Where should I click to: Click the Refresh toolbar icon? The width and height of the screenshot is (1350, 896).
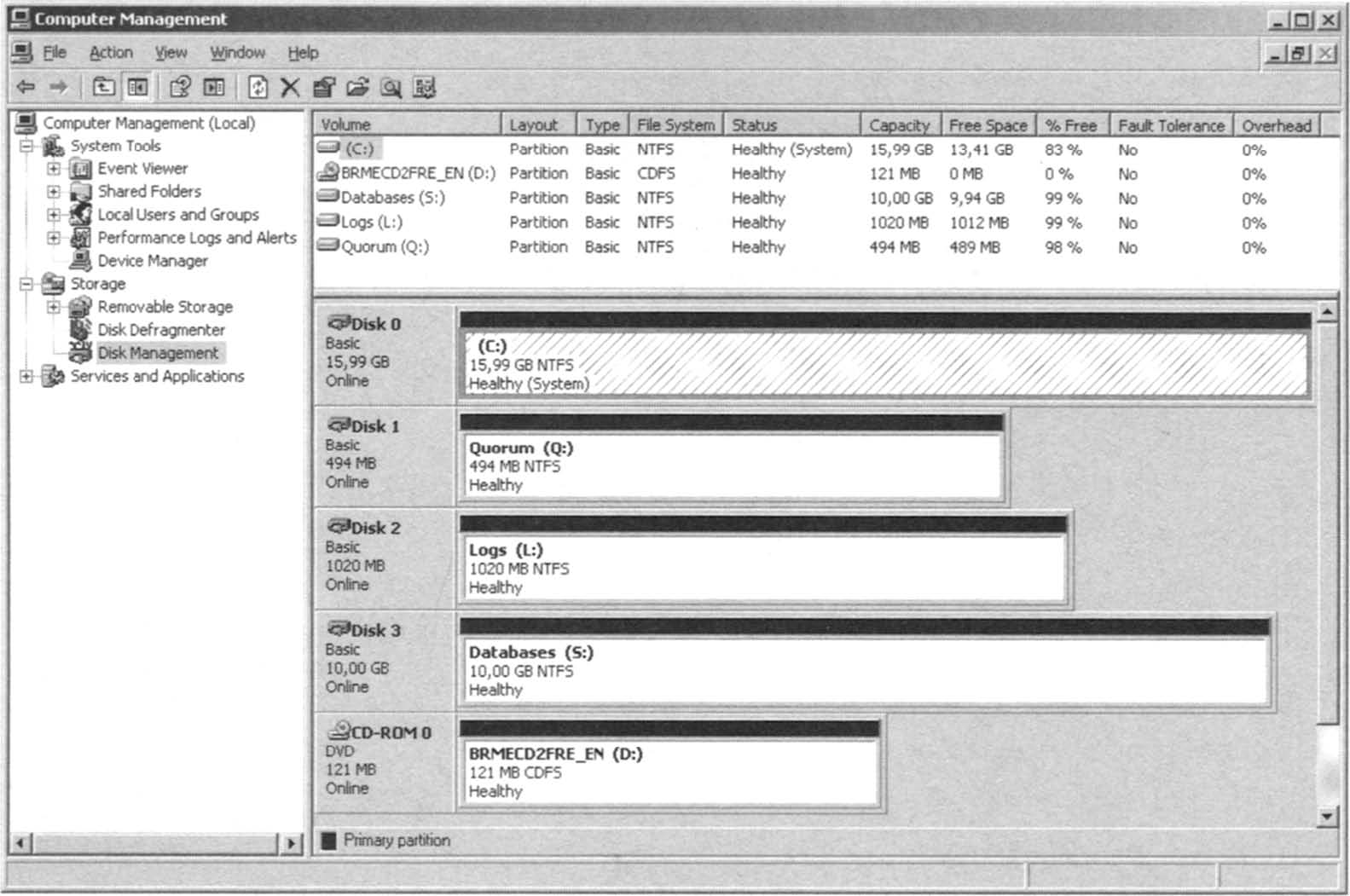pyautogui.click(x=258, y=87)
